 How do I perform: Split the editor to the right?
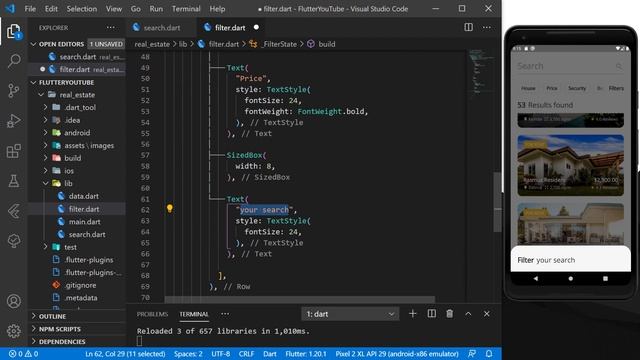[469, 27]
